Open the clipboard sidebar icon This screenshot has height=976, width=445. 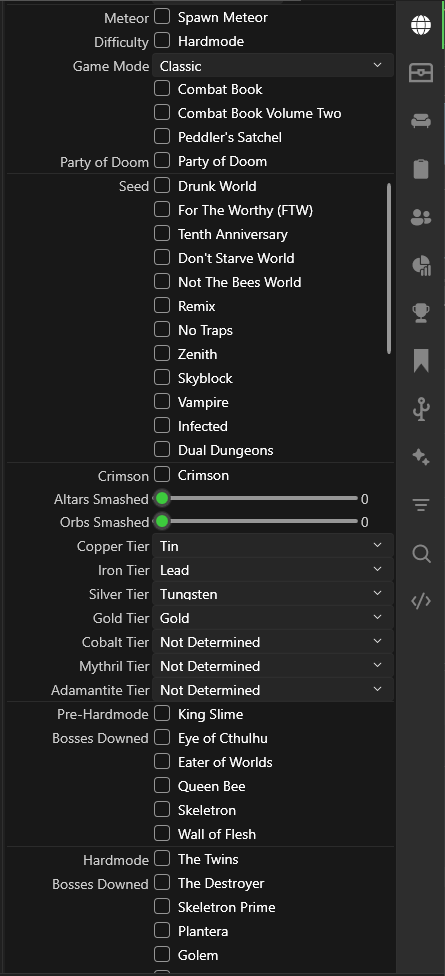point(421,169)
